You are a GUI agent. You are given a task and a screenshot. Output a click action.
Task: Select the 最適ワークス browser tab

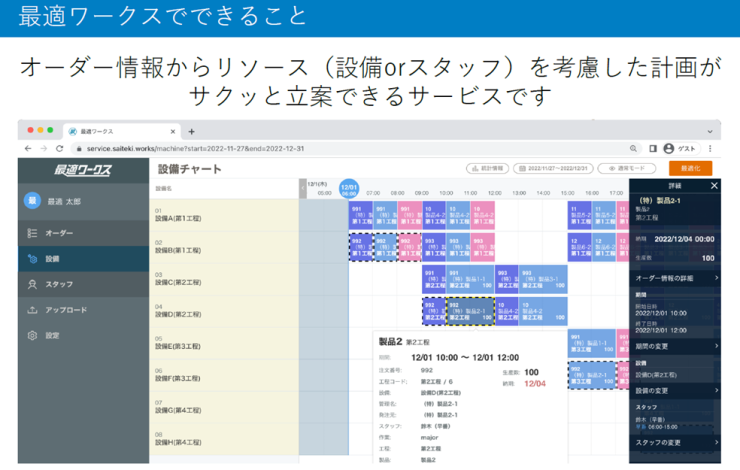click(122, 132)
